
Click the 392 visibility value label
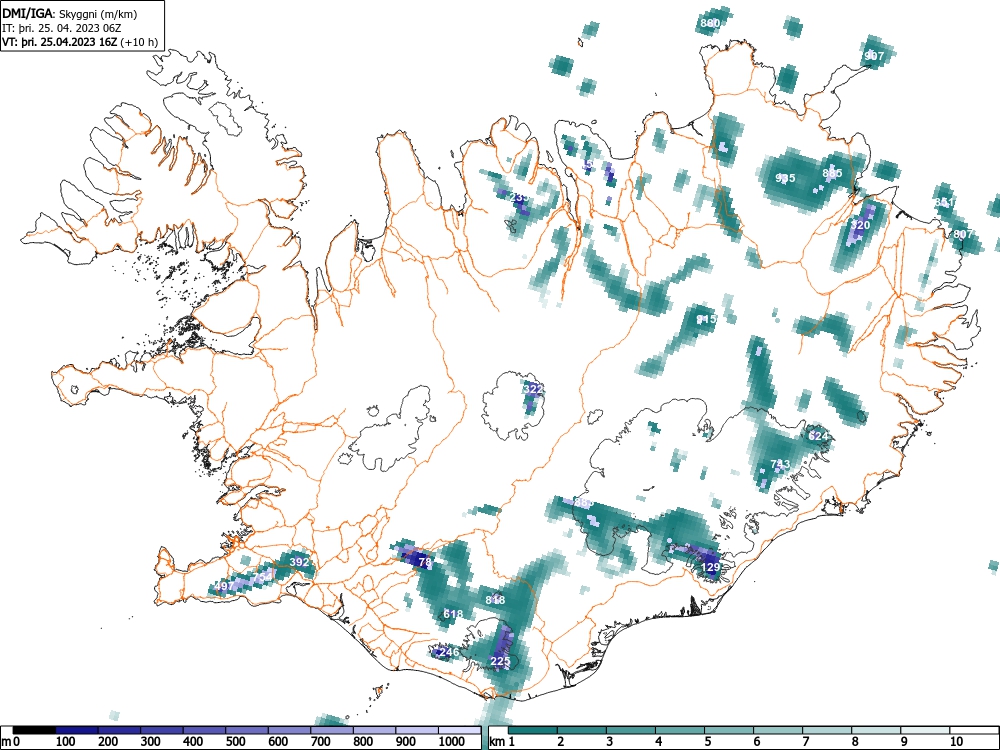299,562
